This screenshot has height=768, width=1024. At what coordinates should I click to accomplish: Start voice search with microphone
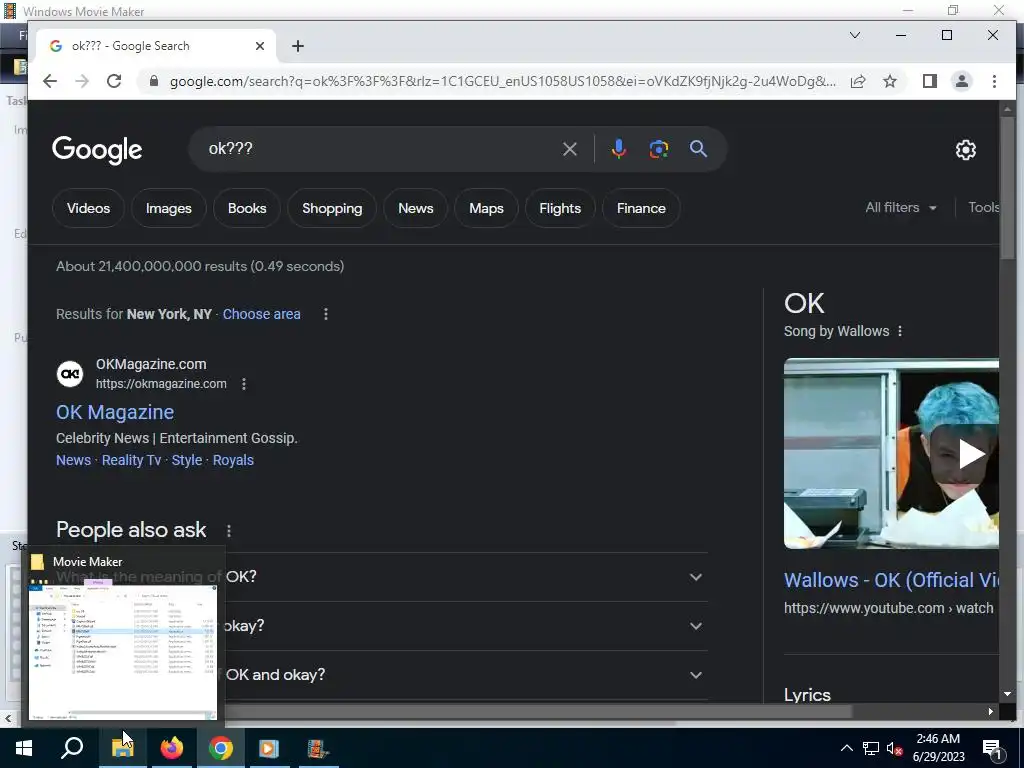click(x=618, y=149)
